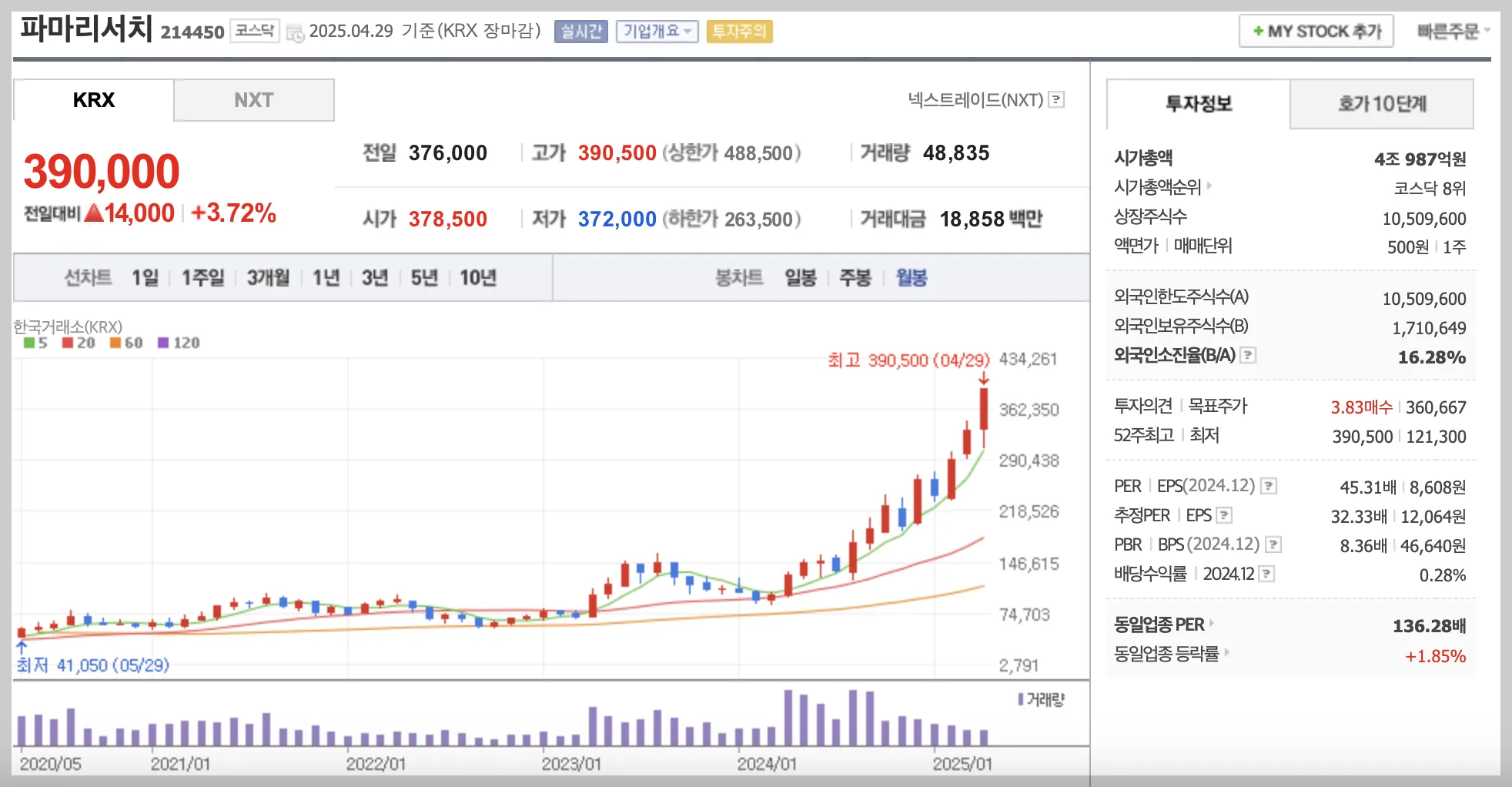Viewport: 1512px width, 787px height.
Task: Expand the 기업개요 dropdown
Action: [x=657, y=32]
